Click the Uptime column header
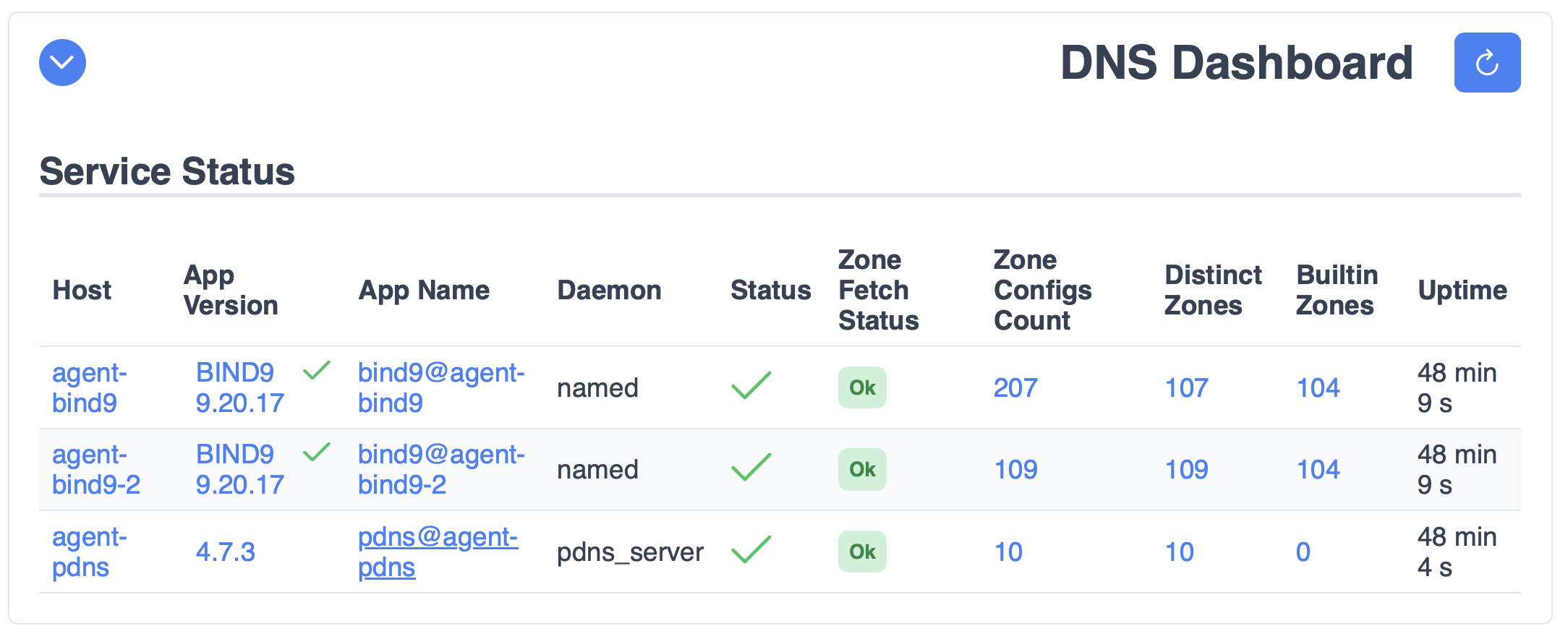 [1462, 290]
